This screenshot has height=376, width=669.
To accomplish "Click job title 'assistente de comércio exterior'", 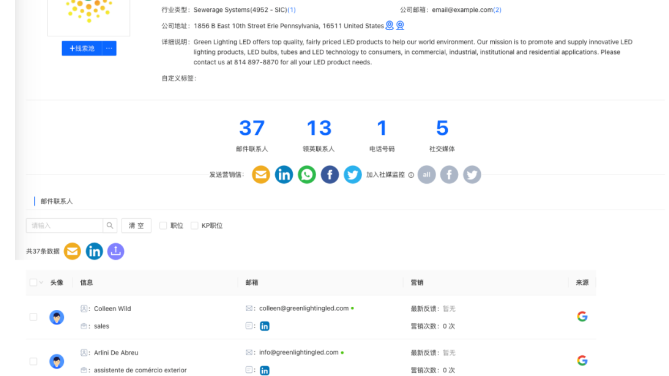I will [x=140, y=370].
